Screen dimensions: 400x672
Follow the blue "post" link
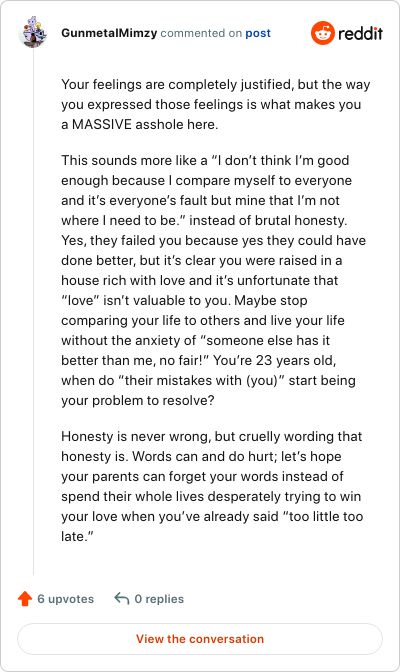coord(258,33)
